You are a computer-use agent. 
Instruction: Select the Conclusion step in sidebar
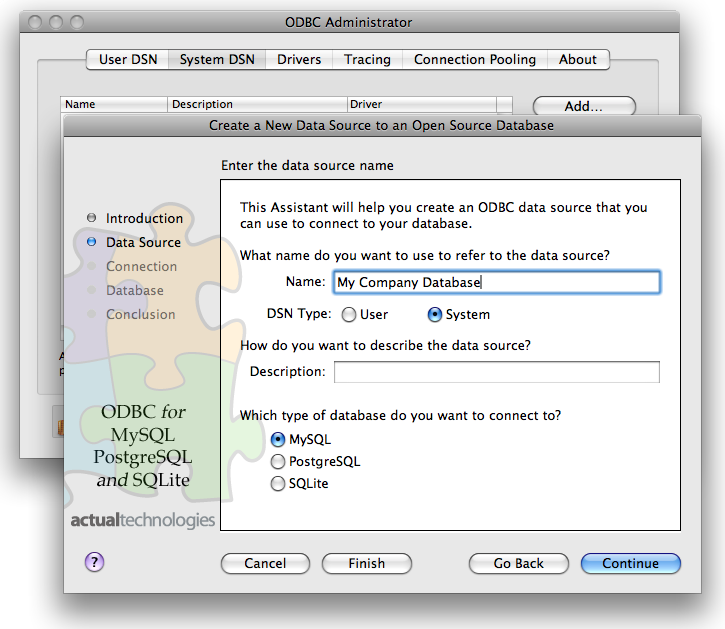pos(141,314)
